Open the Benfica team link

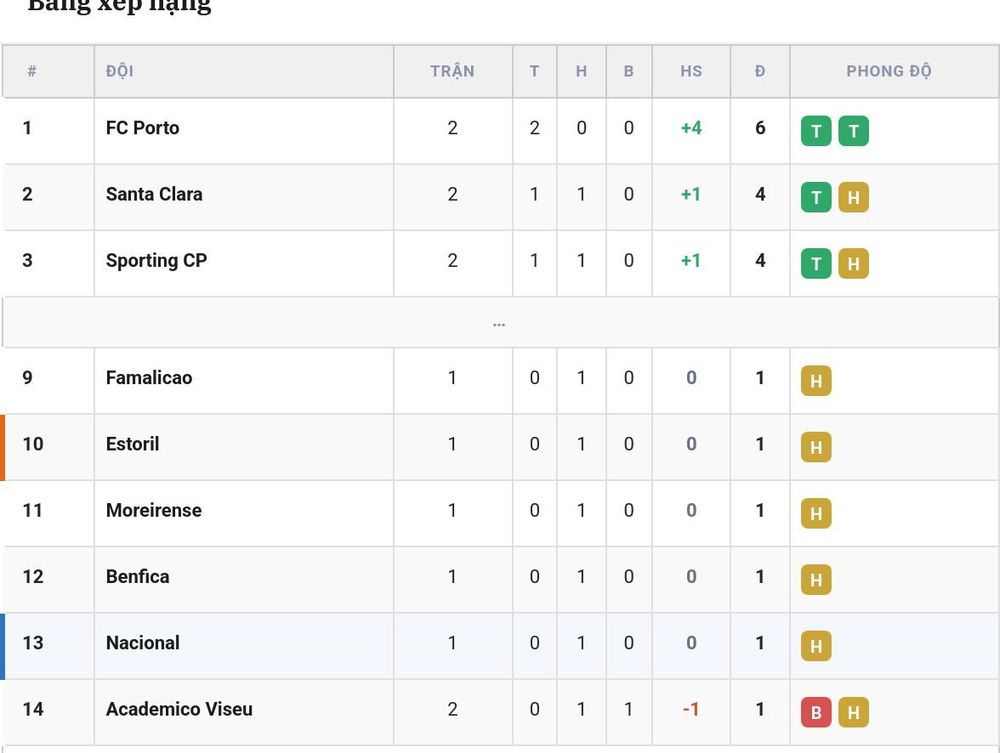[x=138, y=576]
